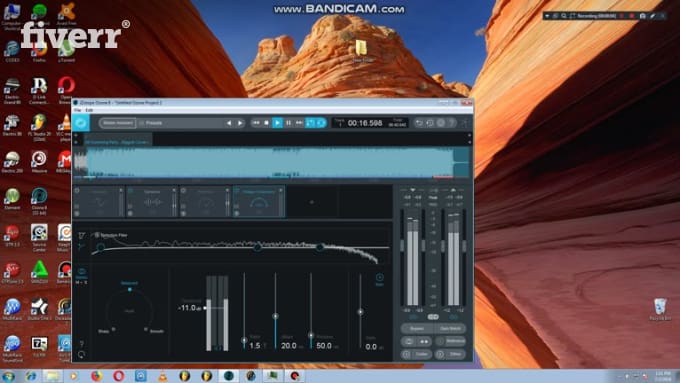Pause the track using the pause icon

288,123
